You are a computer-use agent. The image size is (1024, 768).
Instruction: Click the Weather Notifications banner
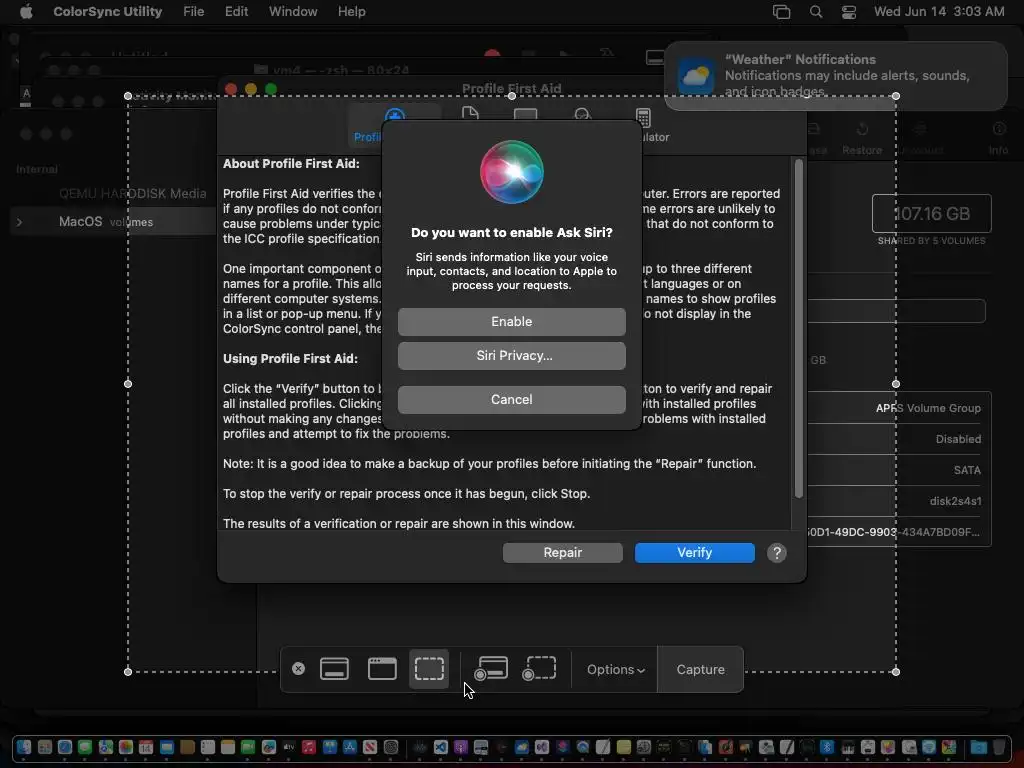click(835, 75)
